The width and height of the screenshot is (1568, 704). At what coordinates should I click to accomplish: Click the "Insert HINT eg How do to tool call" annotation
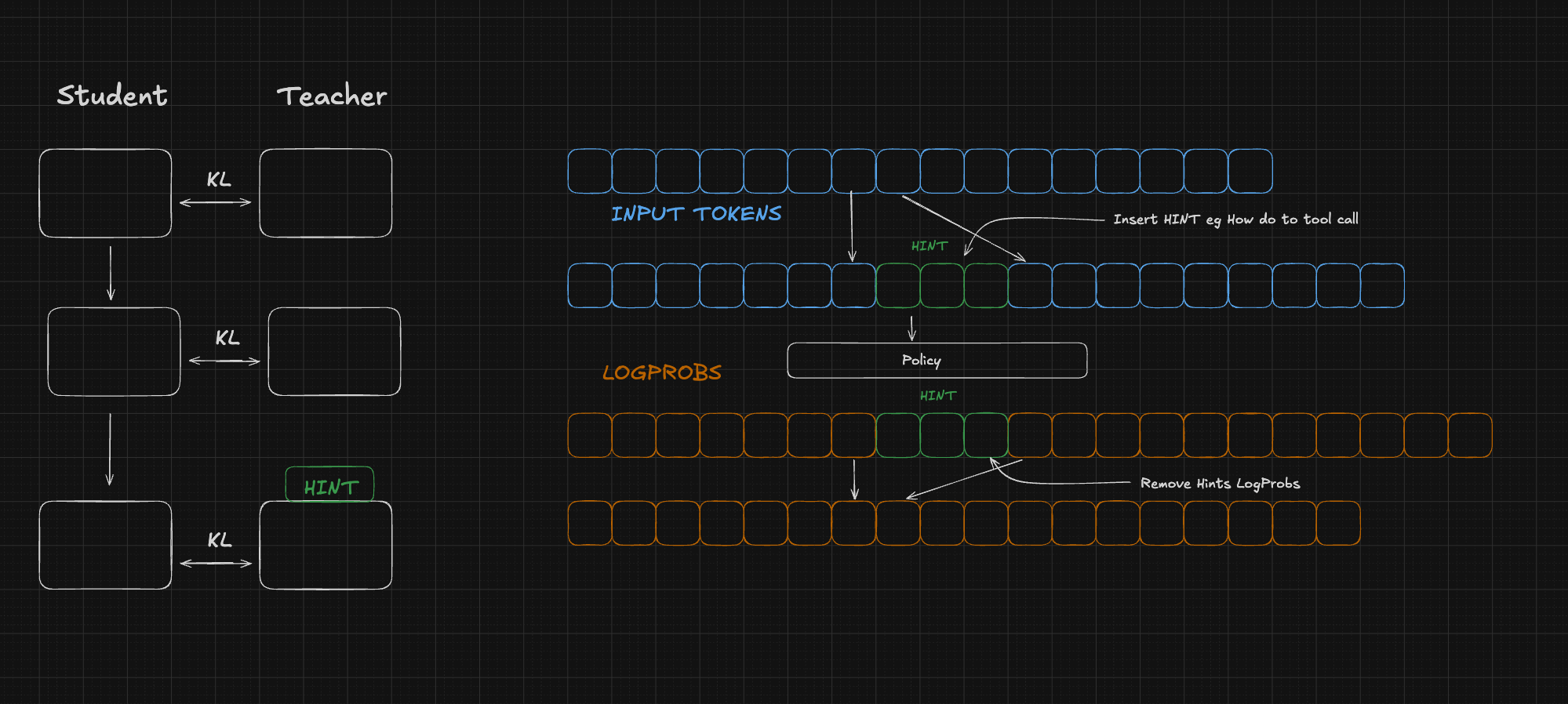point(1235,220)
